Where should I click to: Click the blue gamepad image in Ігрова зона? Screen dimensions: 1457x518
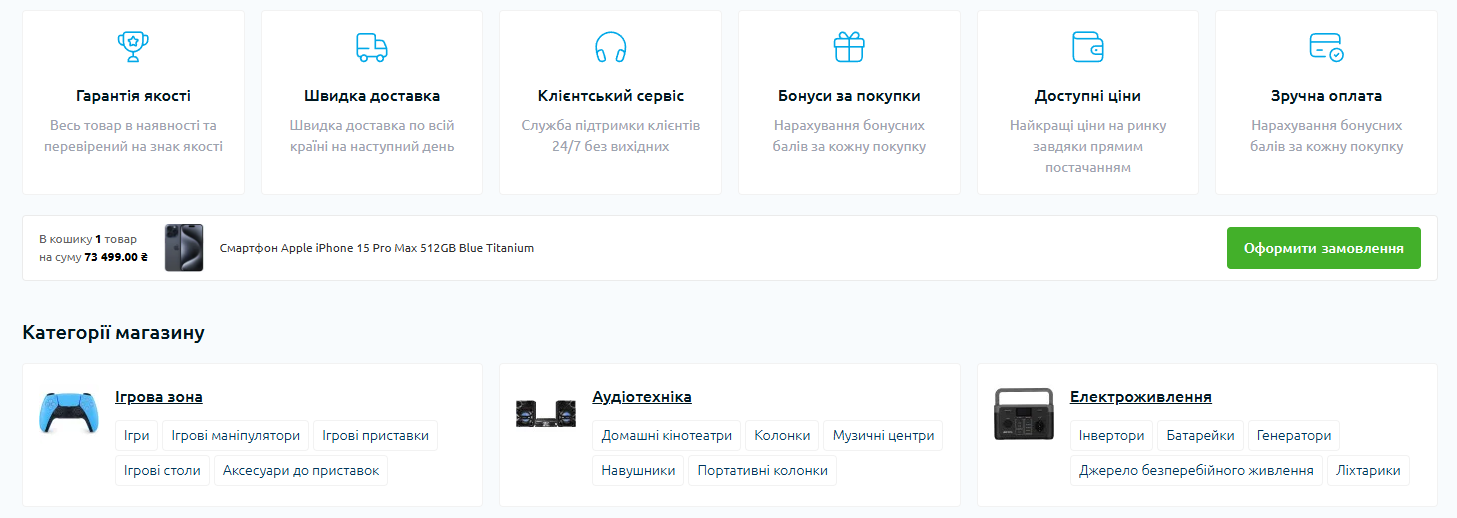tap(69, 413)
